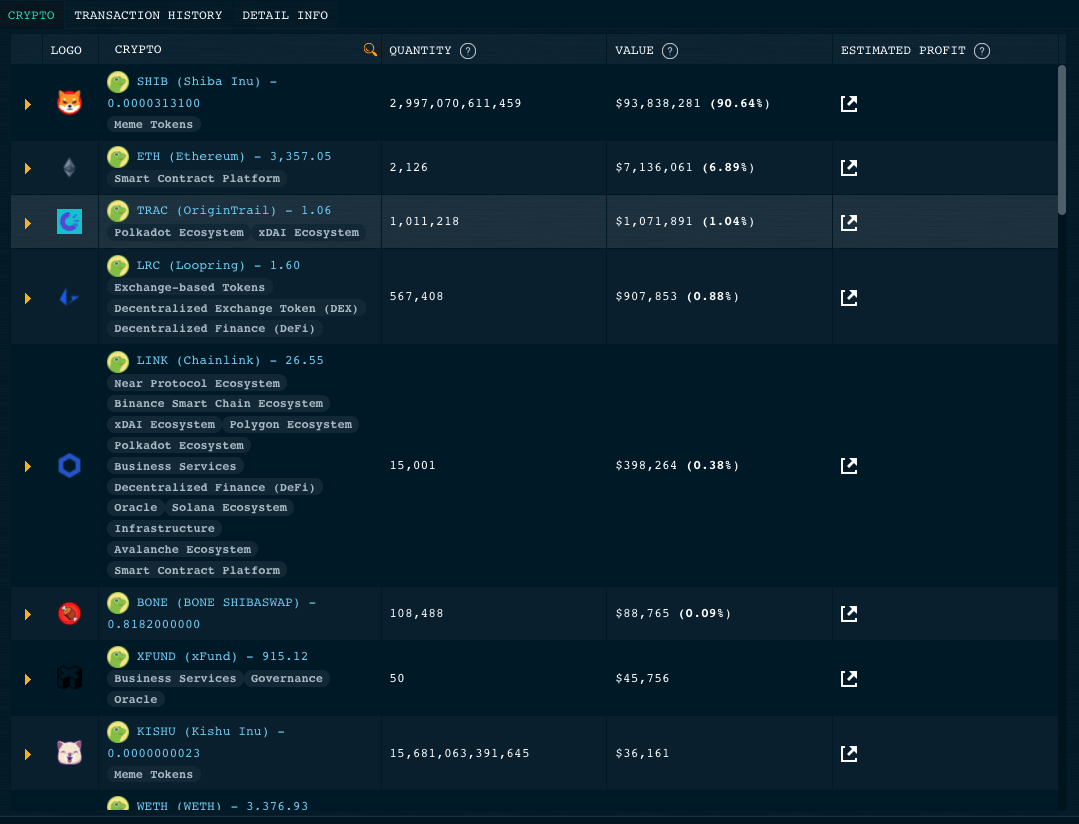Image resolution: width=1079 pixels, height=824 pixels.
Task: Click the Meme Tokens tag under SHIB
Action: (154, 125)
